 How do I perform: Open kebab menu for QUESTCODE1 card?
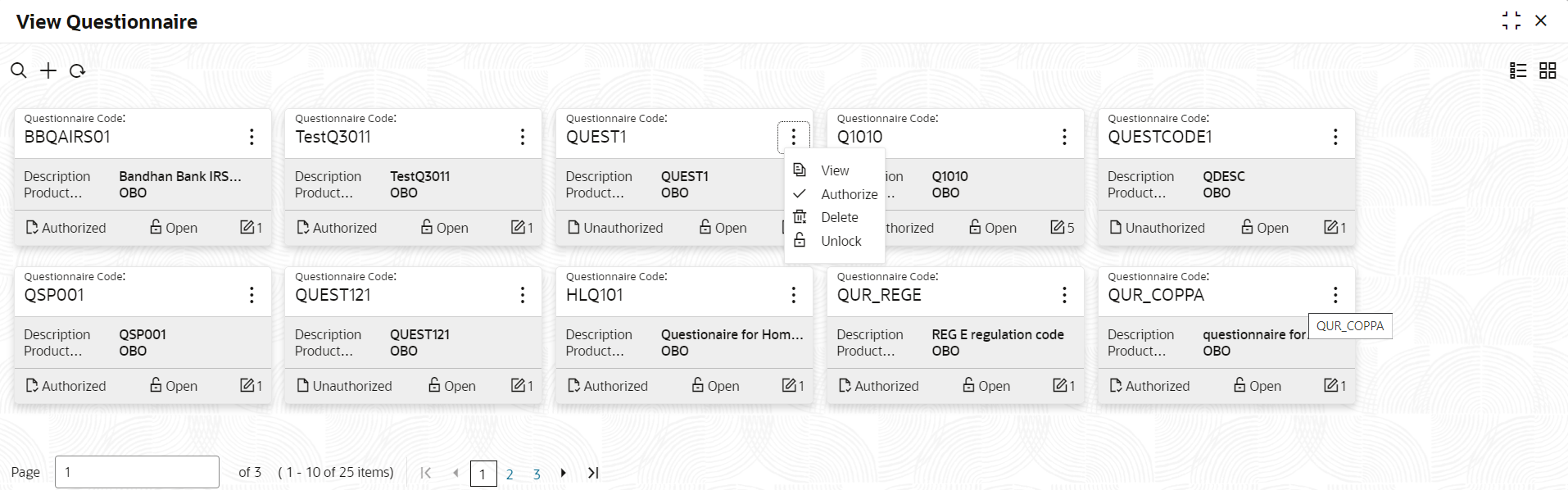coord(1335,137)
